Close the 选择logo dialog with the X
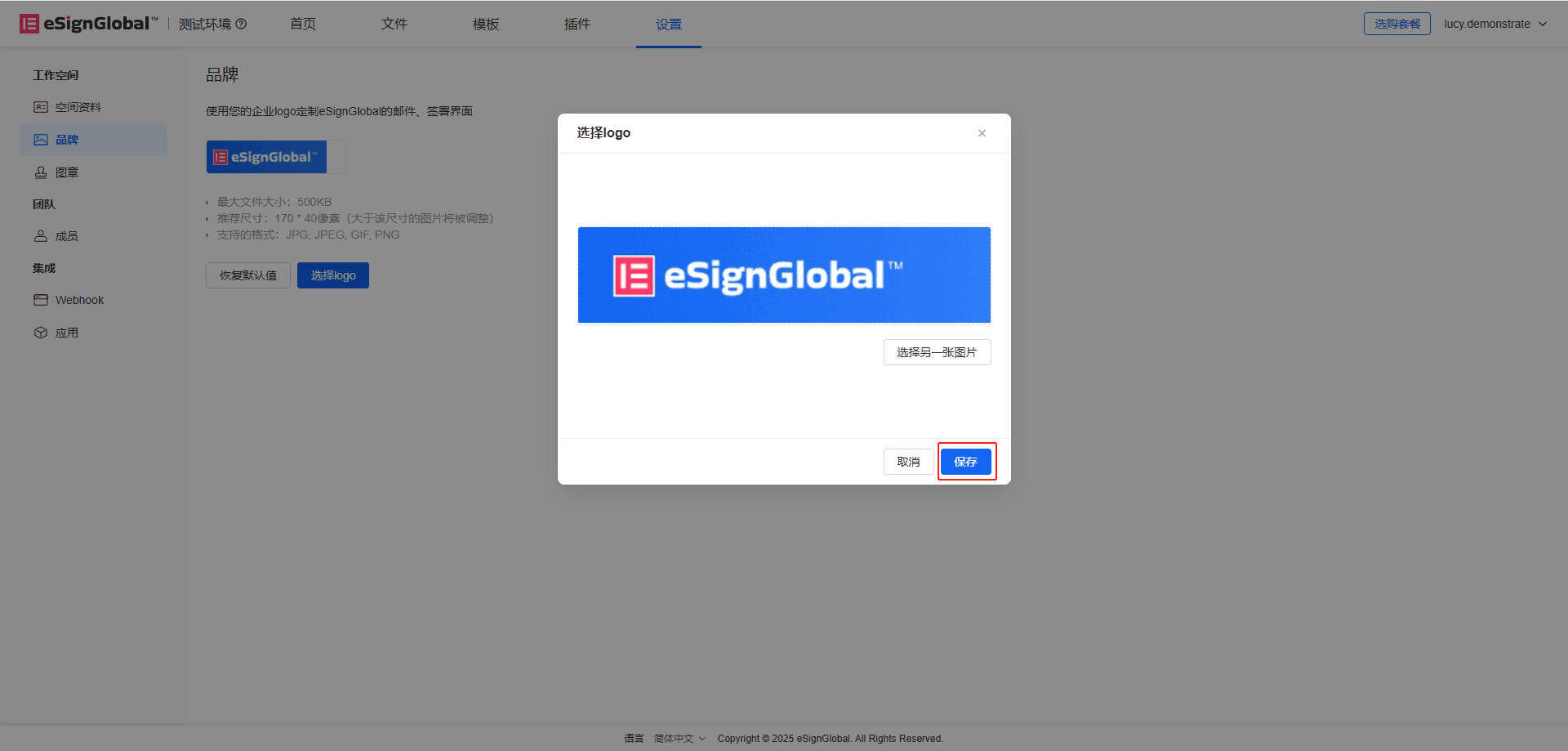 click(x=982, y=133)
